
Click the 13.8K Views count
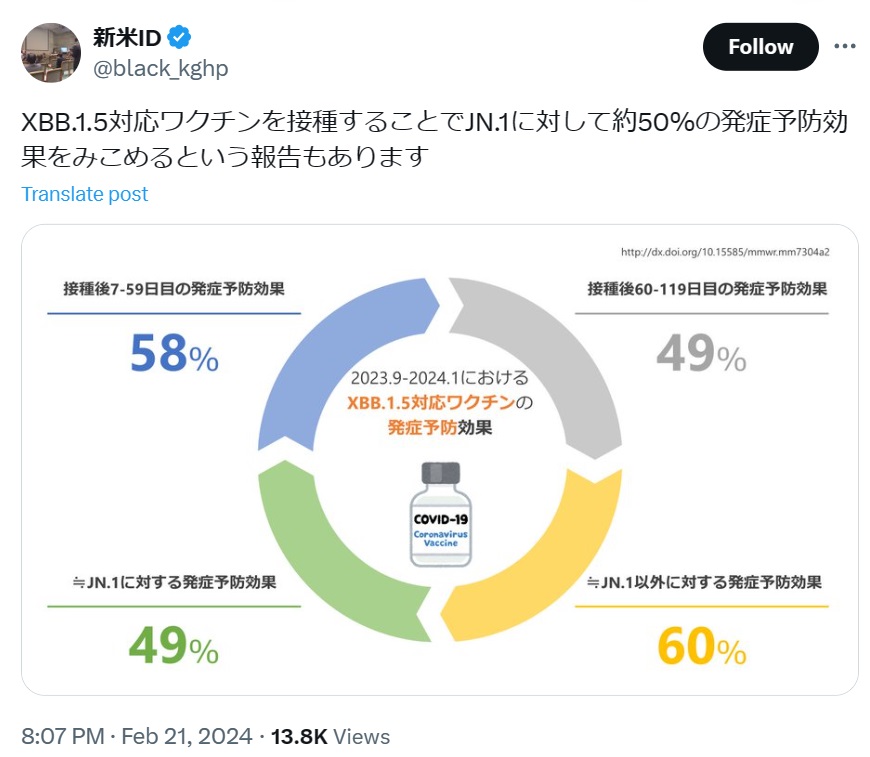coord(331,736)
